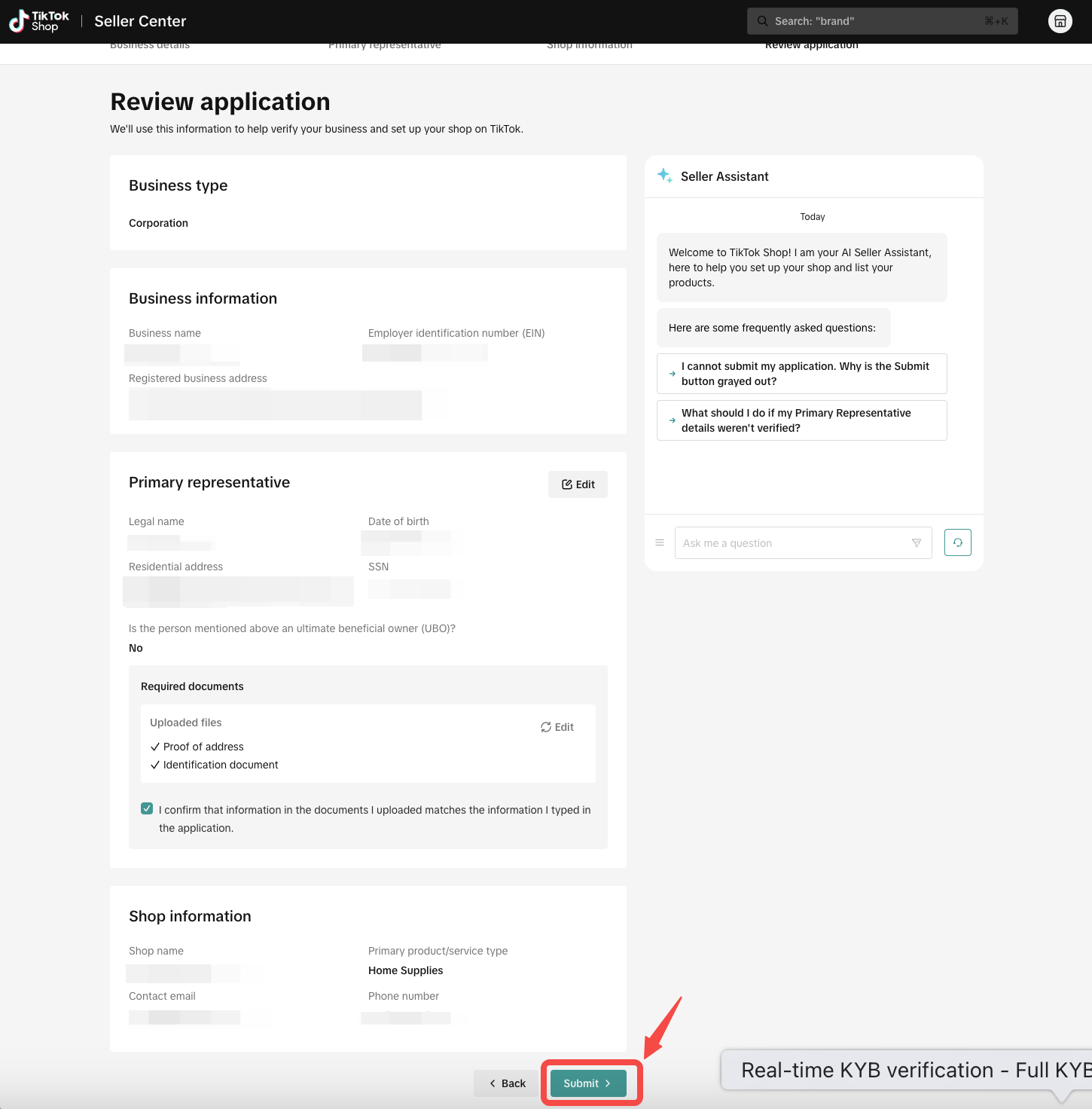Click Edit in Primary representative section
The width and height of the screenshot is (1092, 1109).
coord(578,484)
